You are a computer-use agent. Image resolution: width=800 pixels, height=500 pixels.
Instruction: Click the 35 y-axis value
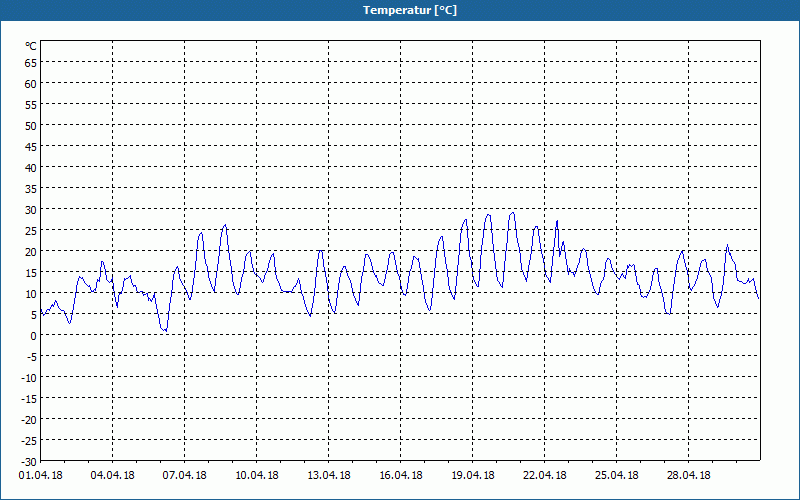(x=31, y=189)
